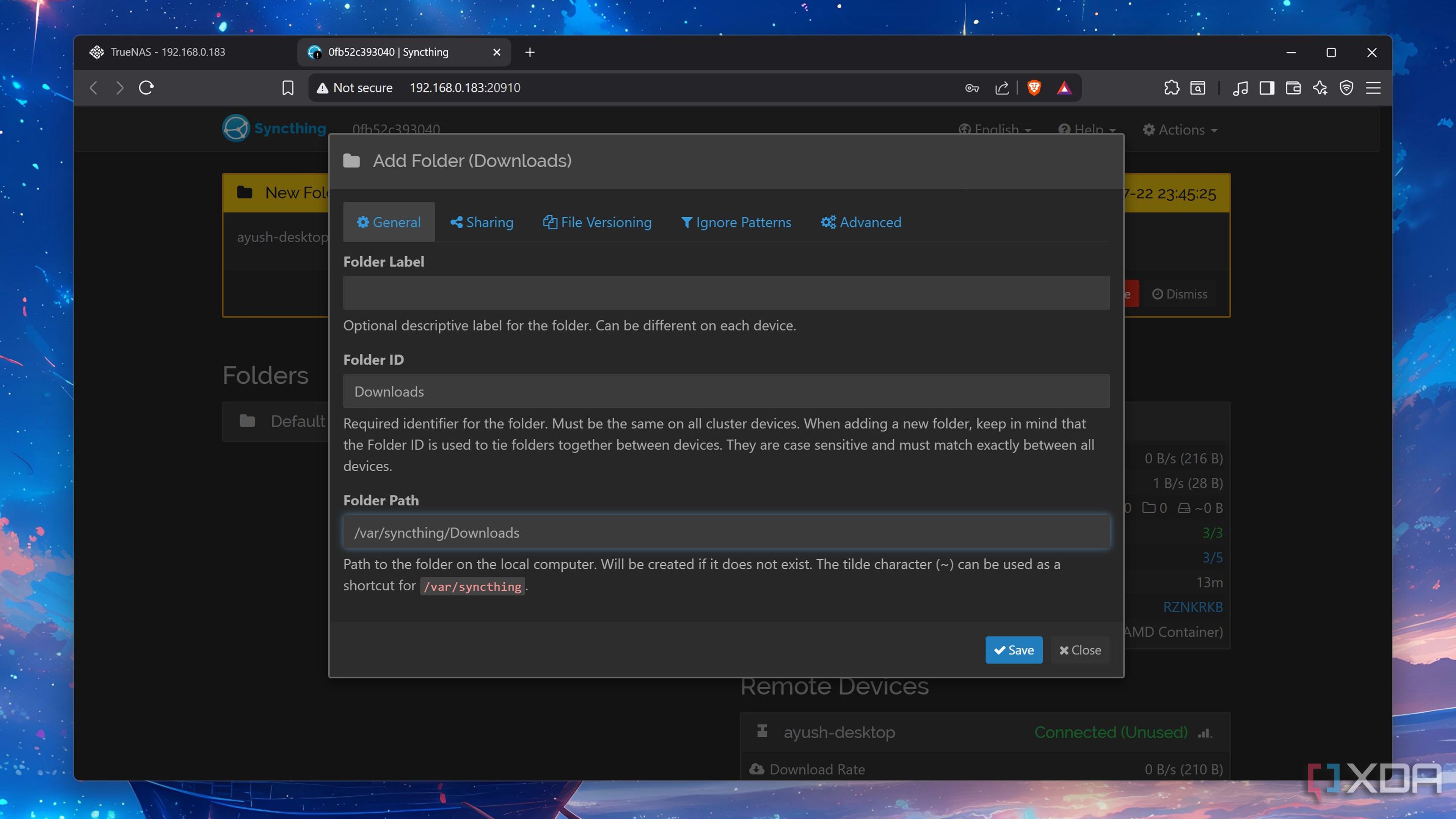
Task: Click the media playback music note icon
Action: tap(1241, 88)
